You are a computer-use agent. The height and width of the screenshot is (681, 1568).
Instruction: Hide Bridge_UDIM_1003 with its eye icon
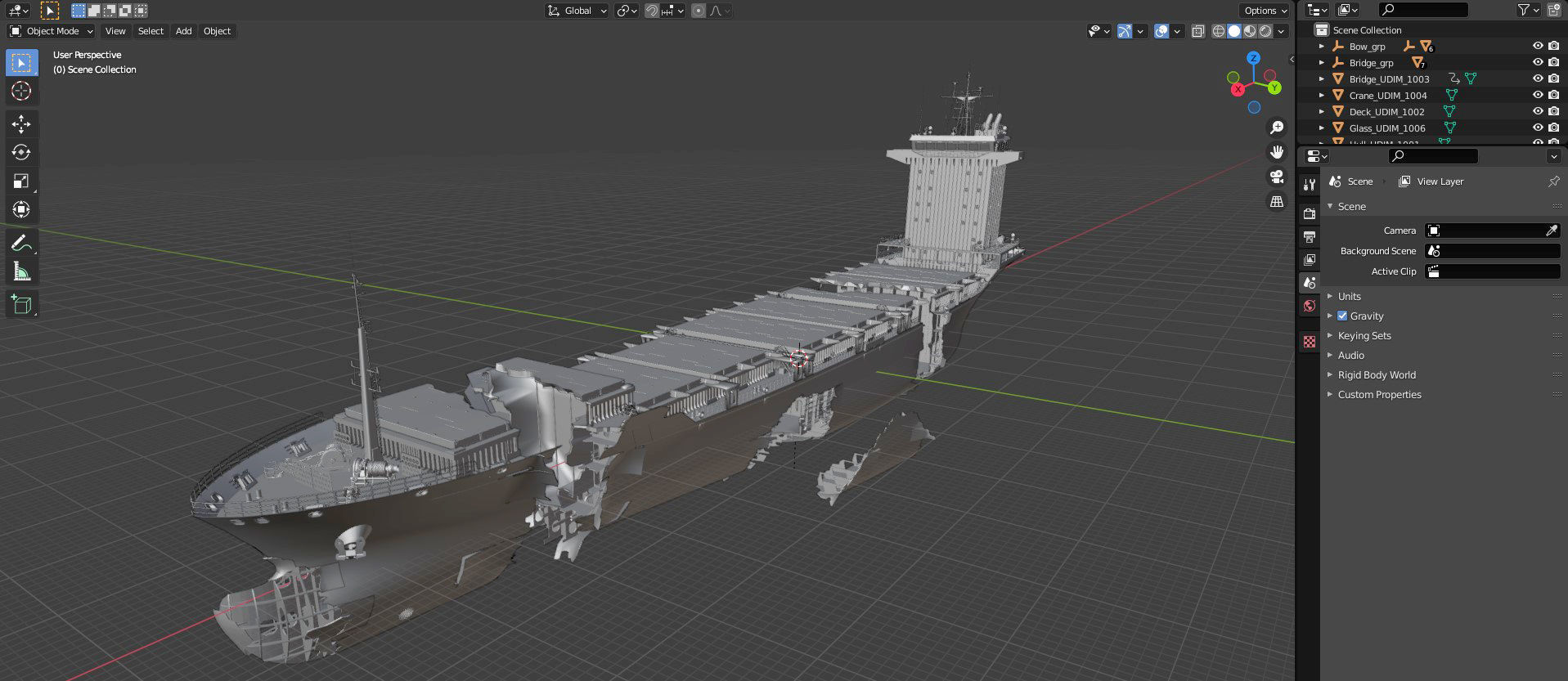click(x=1538, y=79)
